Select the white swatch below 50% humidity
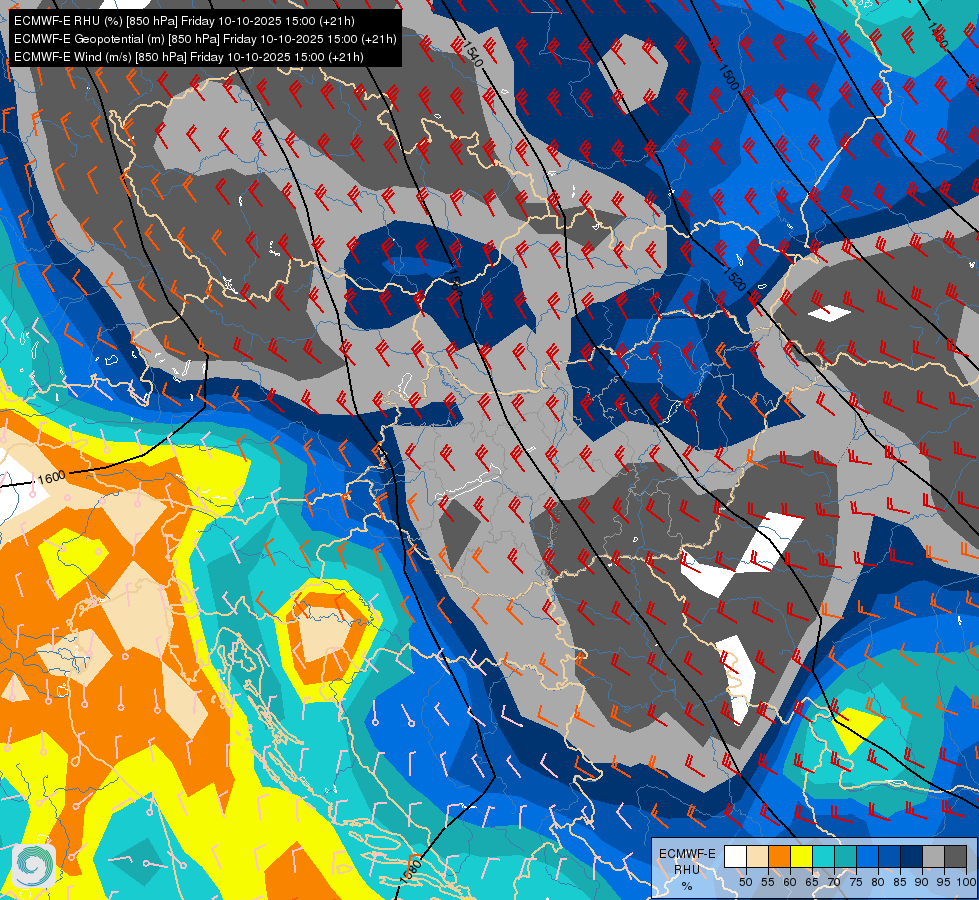This screenshot has height=900, width=979. coord(735,856)
